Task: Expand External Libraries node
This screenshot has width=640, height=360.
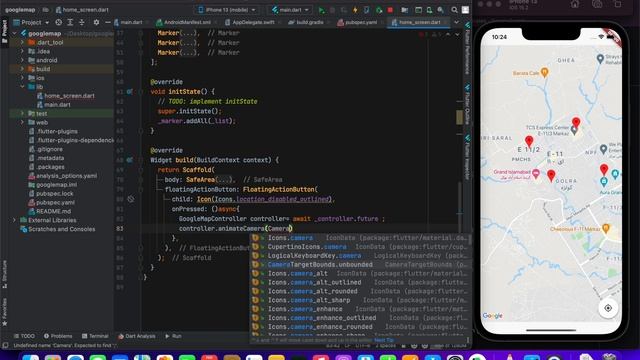Action: pyautogui.click(x=15, y=220)
